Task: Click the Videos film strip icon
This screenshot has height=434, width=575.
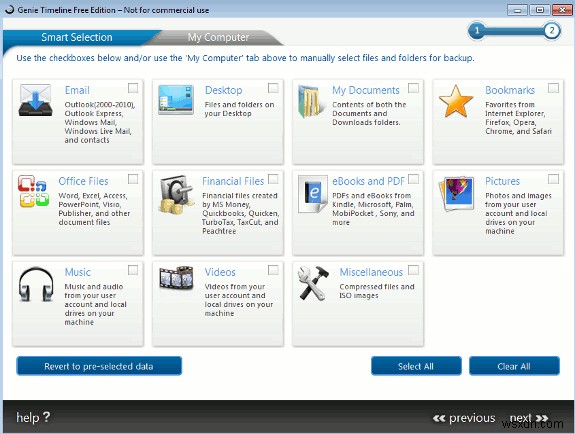Action: [x=176, y=277]
